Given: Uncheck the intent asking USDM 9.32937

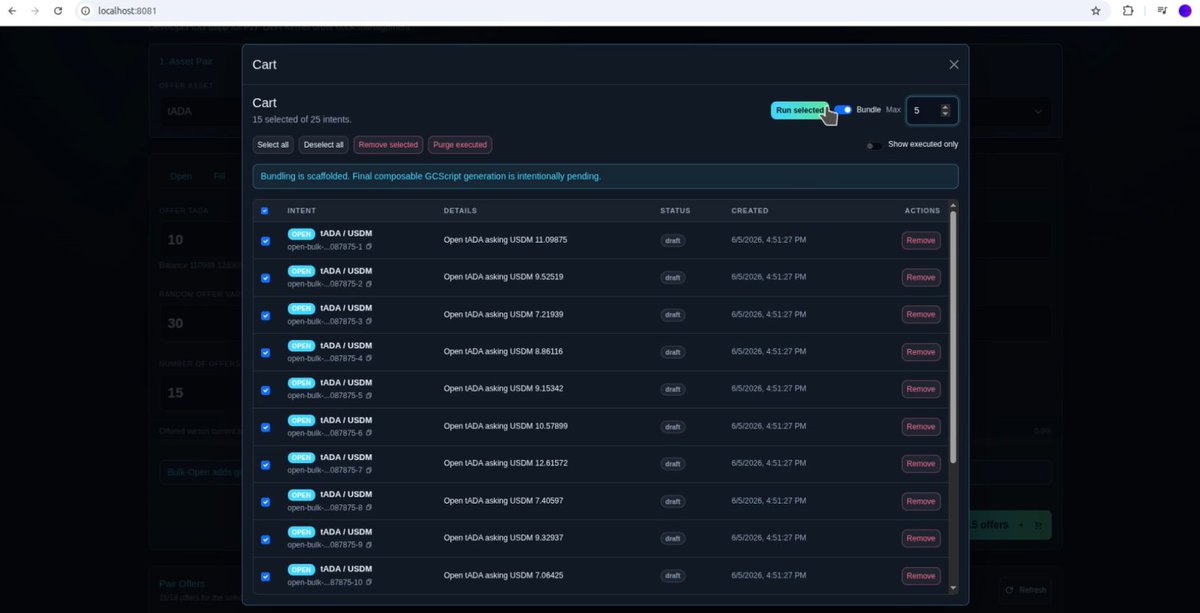Looking at the screenshot, I should 265,539.
